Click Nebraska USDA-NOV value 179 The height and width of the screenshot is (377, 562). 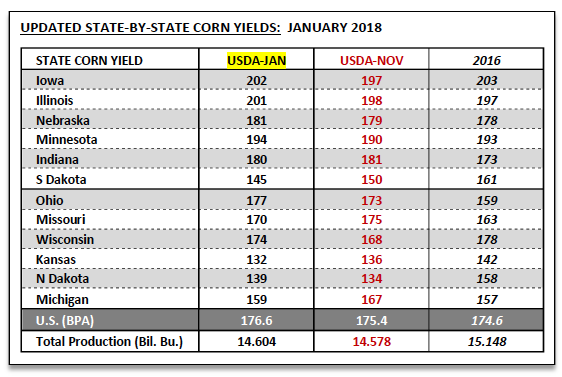click(372, 120)
